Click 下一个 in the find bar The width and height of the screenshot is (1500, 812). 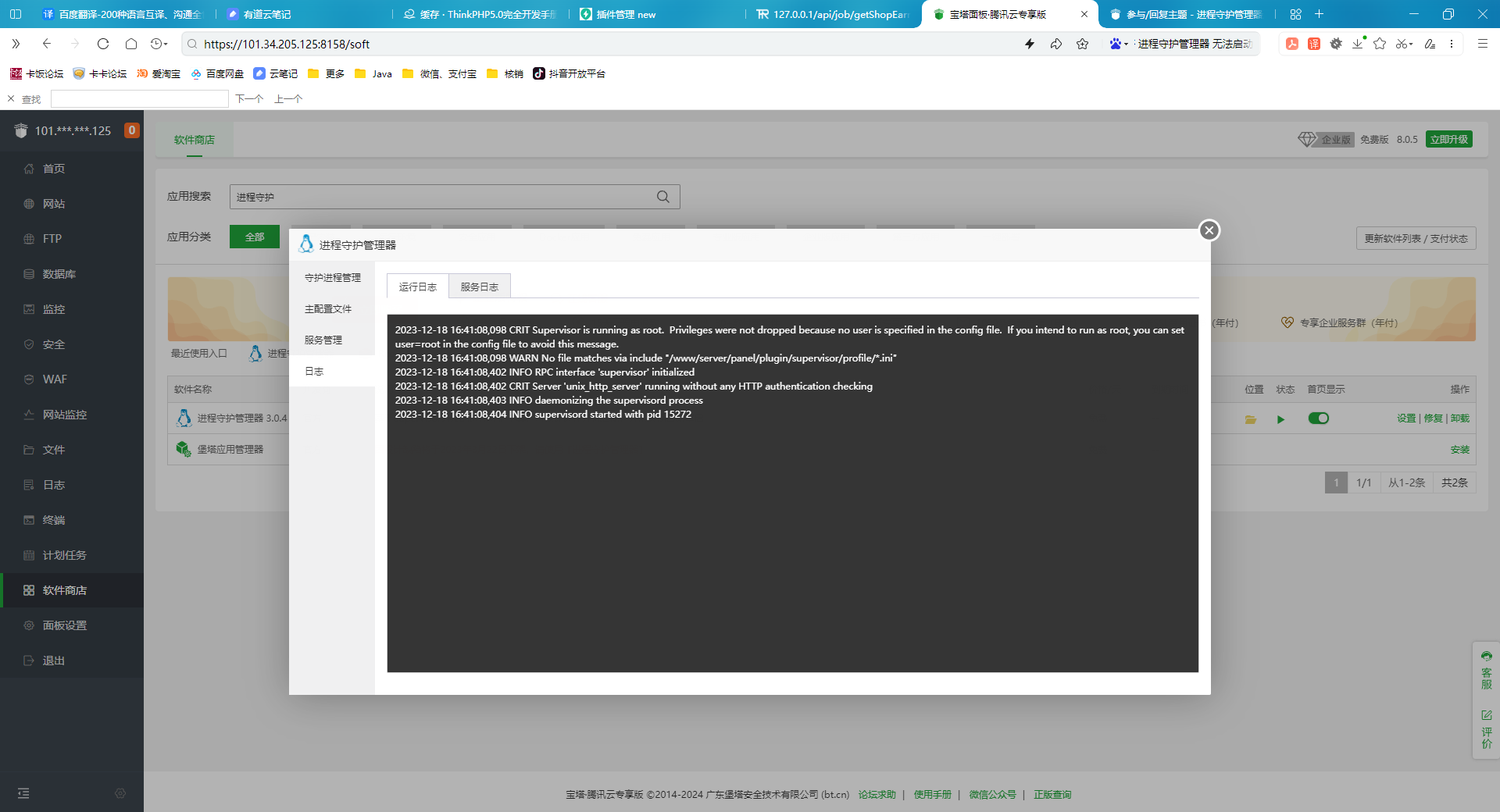pos(249,98)
